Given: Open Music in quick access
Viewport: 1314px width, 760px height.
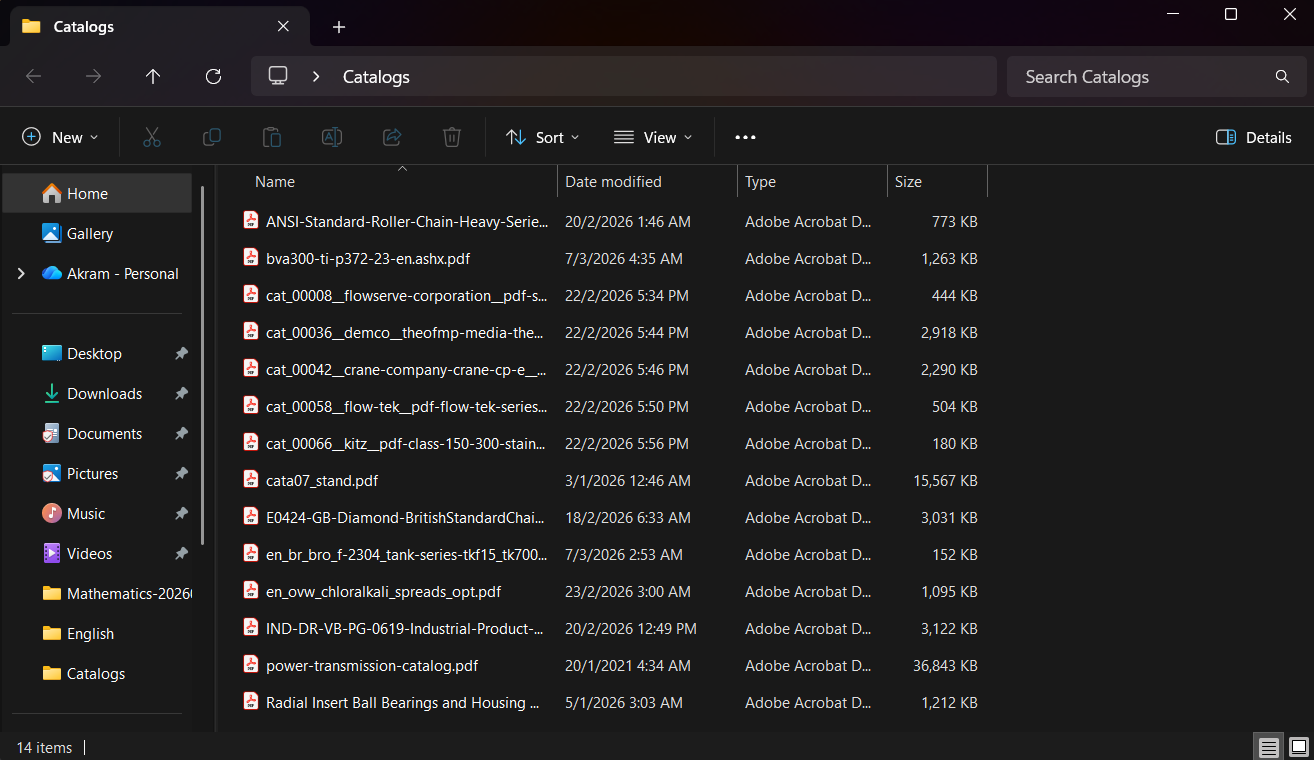Looking at the screenshot, I should click(x=97, y=513).
